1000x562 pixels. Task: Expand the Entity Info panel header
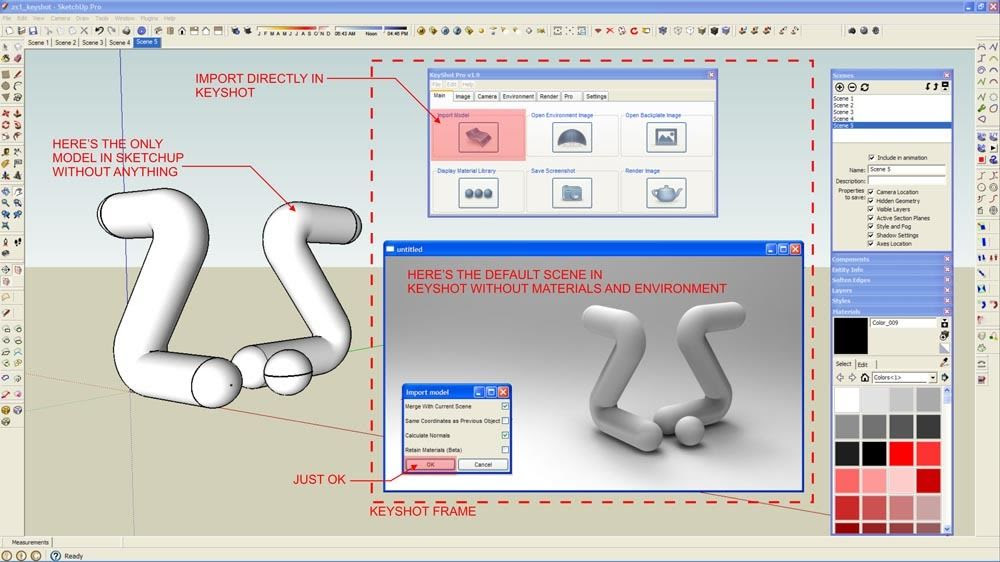point(891,270)
